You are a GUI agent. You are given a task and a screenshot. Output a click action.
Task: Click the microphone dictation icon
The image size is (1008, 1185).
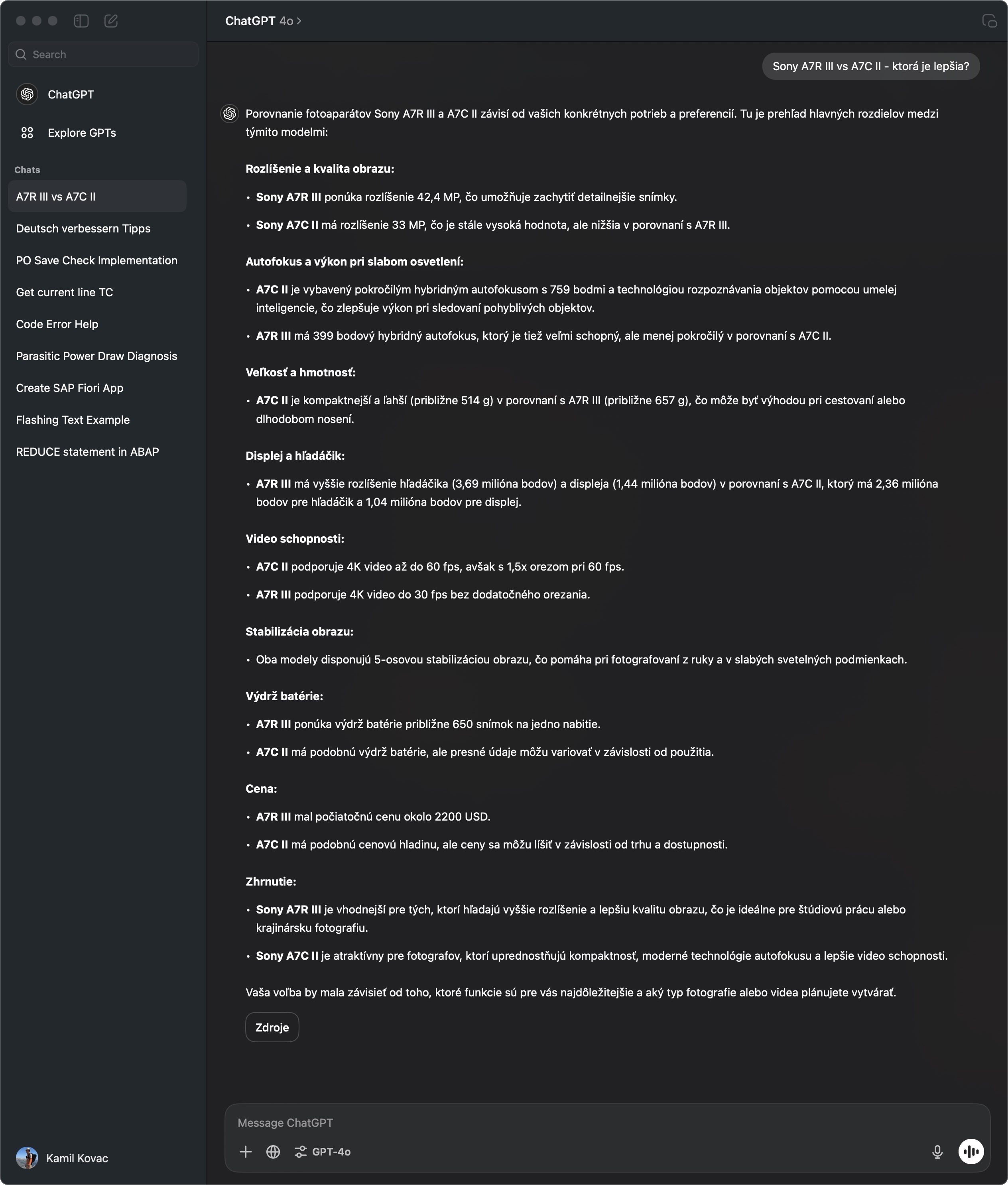937,1151
